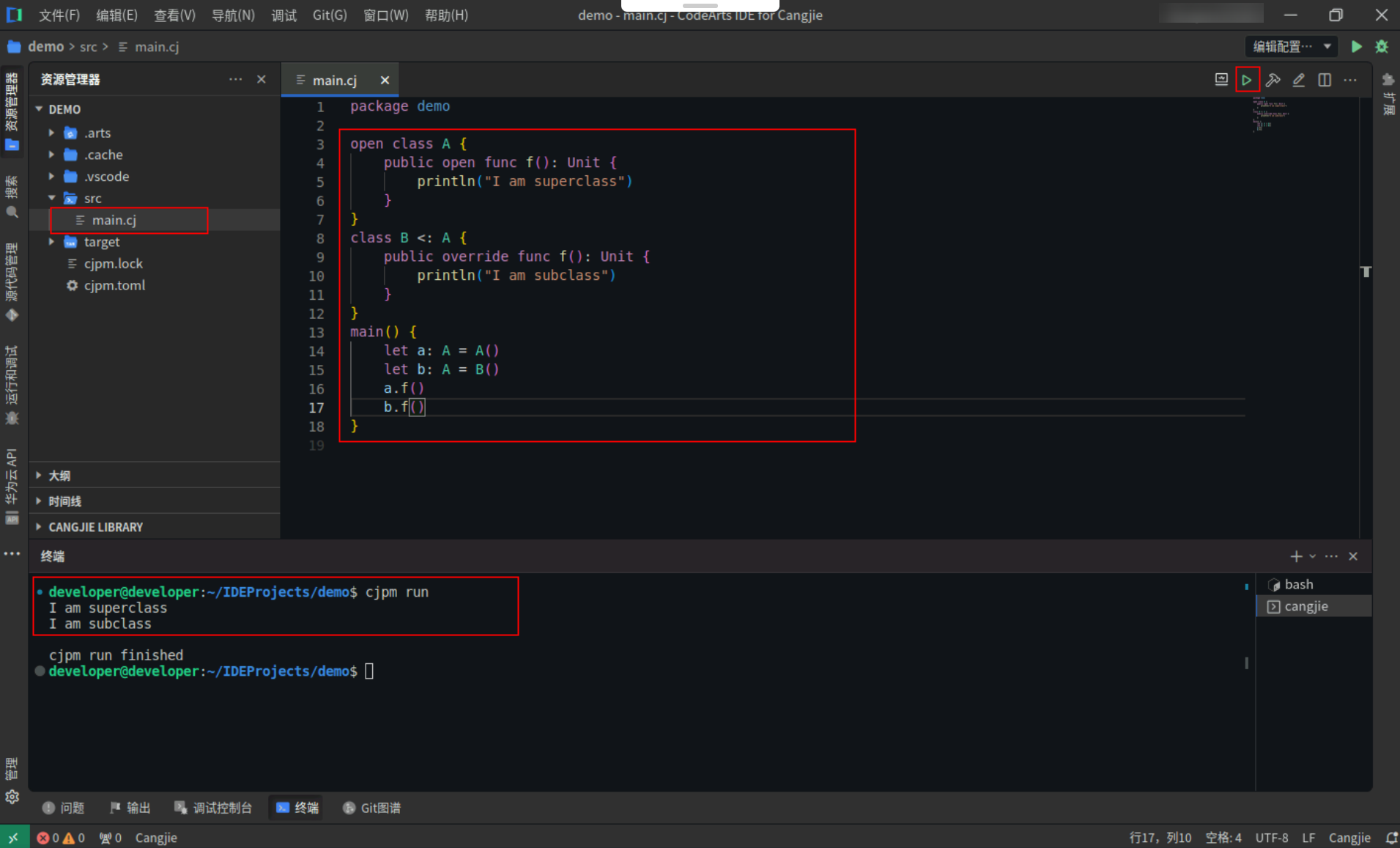Switch to the 问题 problems tab
This screenshot has height=848, width=1400.
click(x=64, y=808)
